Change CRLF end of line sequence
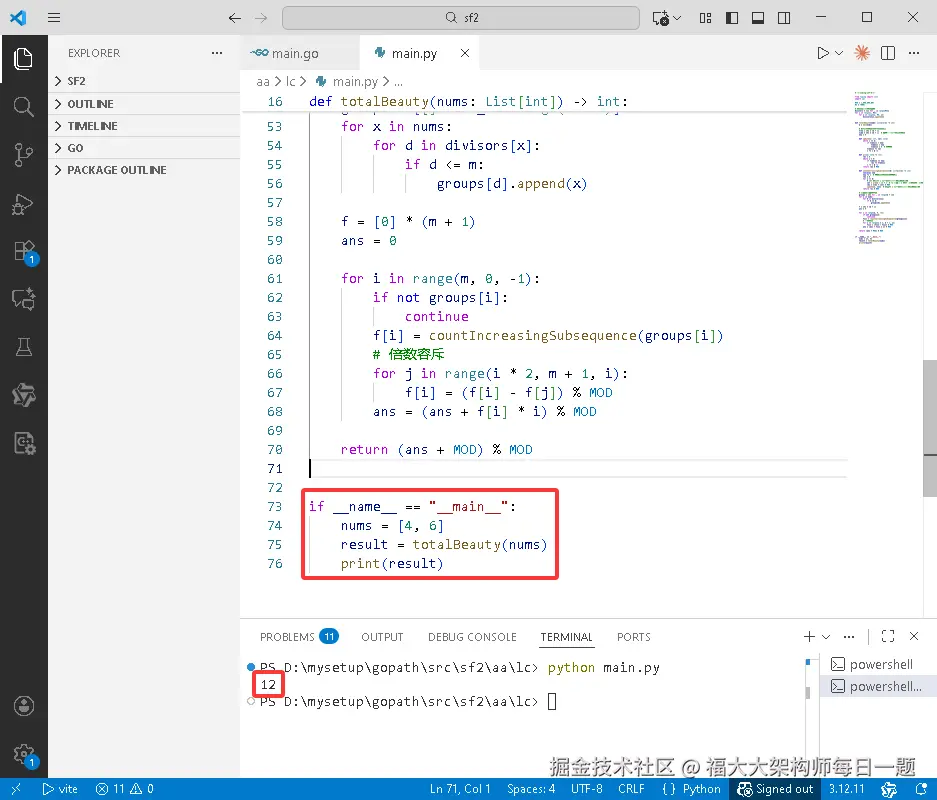 (x=631, y=789)
